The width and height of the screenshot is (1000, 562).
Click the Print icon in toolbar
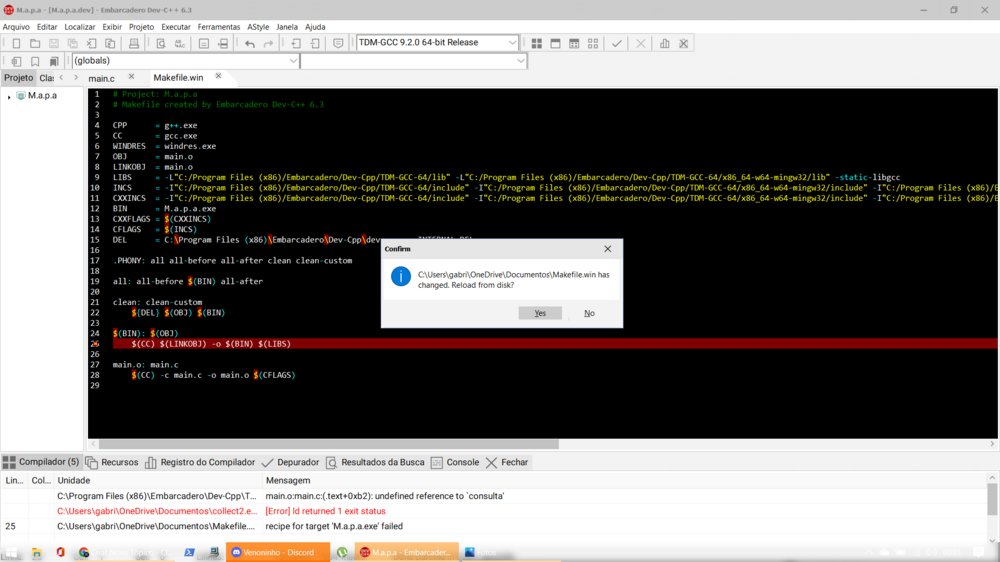[x=134, y=44]
